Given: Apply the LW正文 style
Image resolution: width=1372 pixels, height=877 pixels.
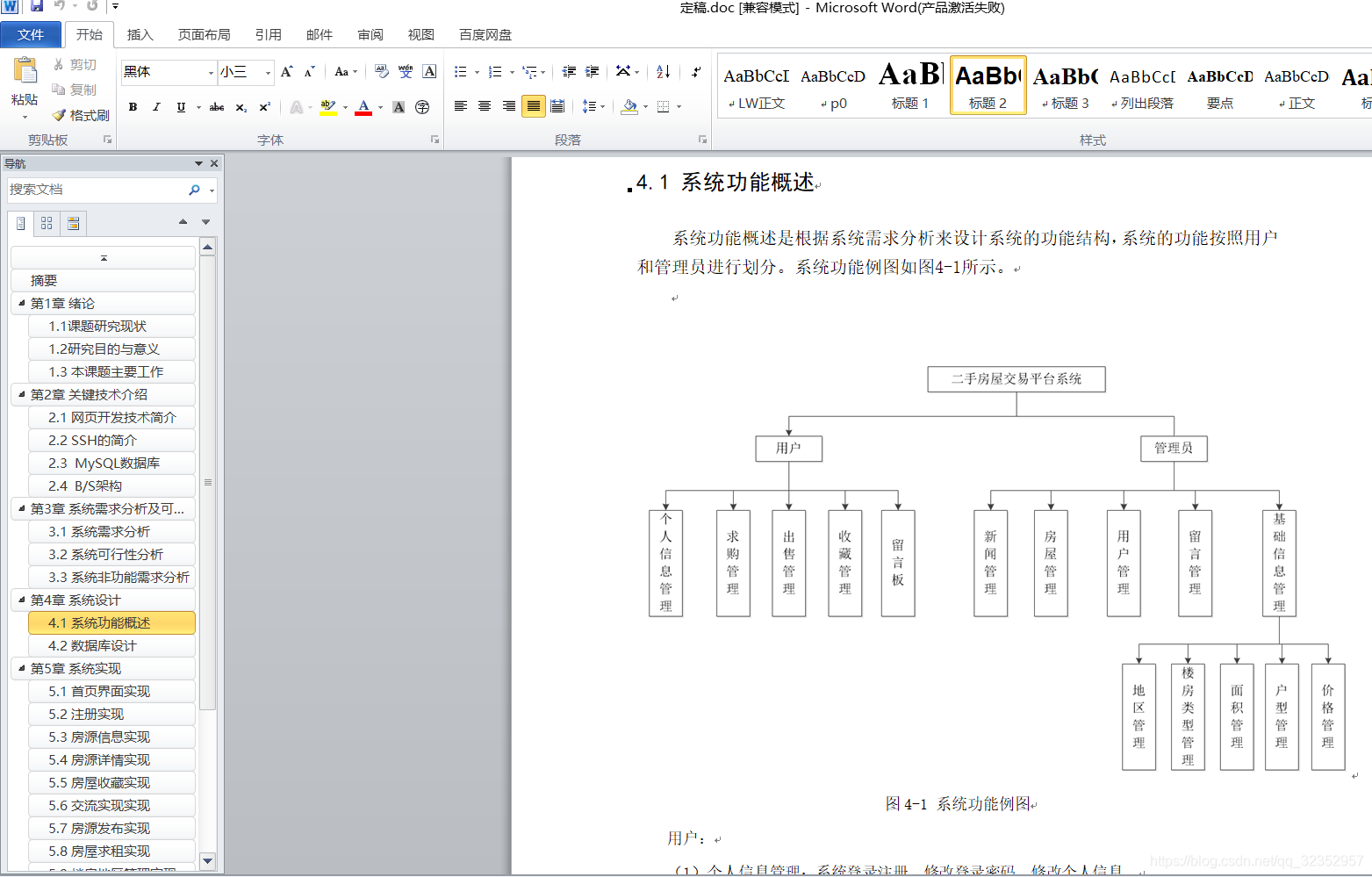Looking at the screenshot, I should click(x=756, y=85).
